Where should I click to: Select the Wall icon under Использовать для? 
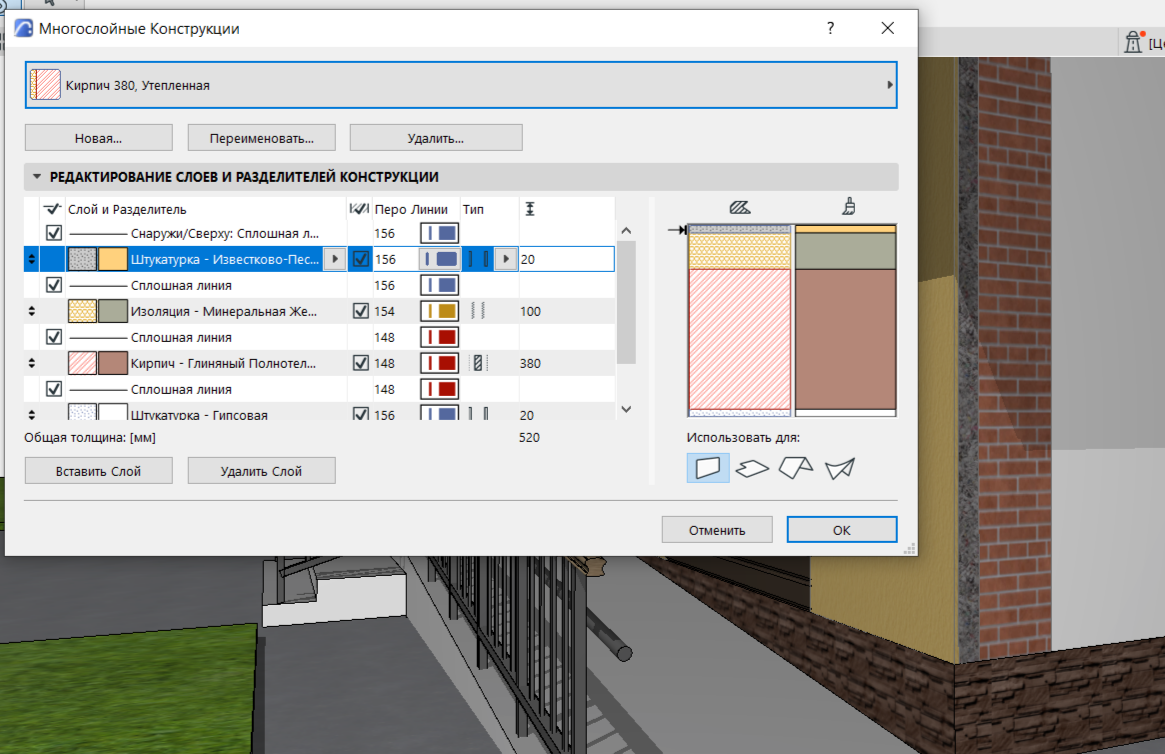click(707, 468)
